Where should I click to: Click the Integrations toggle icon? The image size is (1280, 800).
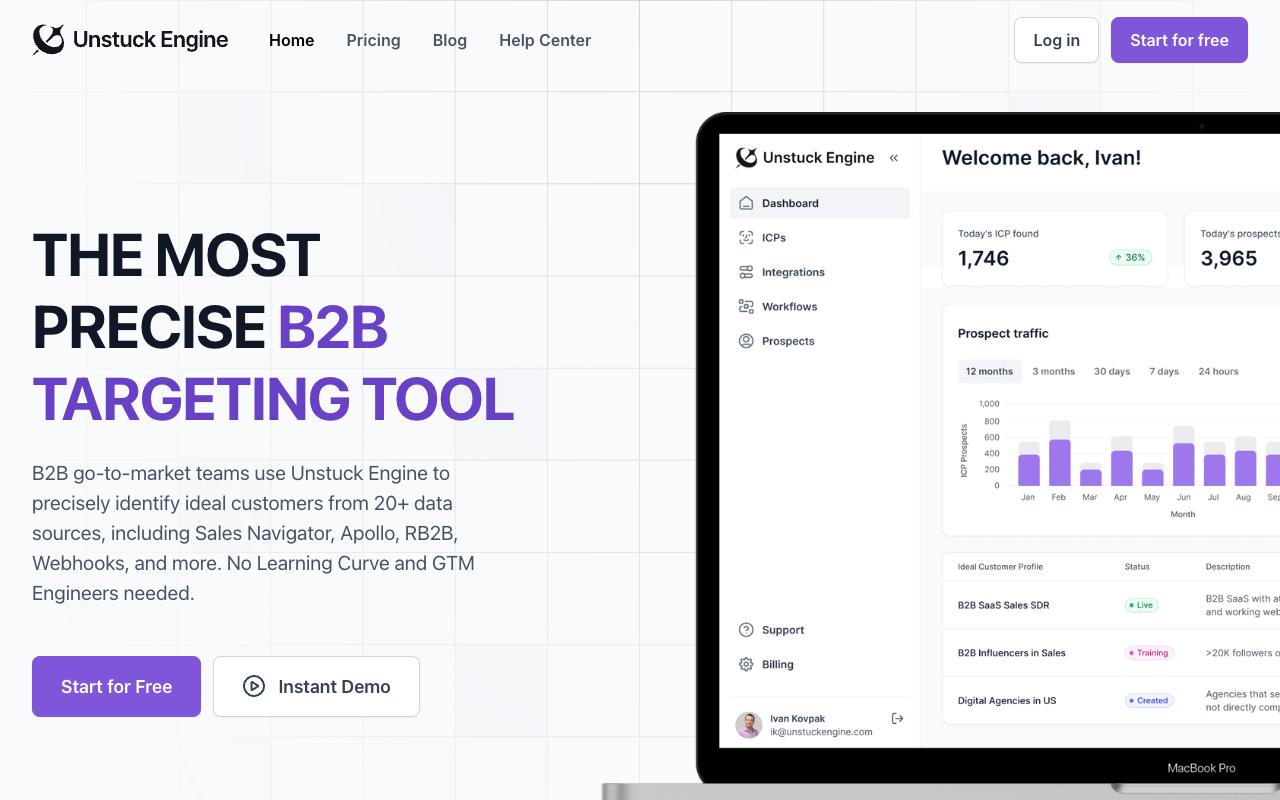[x=746, y=272]
